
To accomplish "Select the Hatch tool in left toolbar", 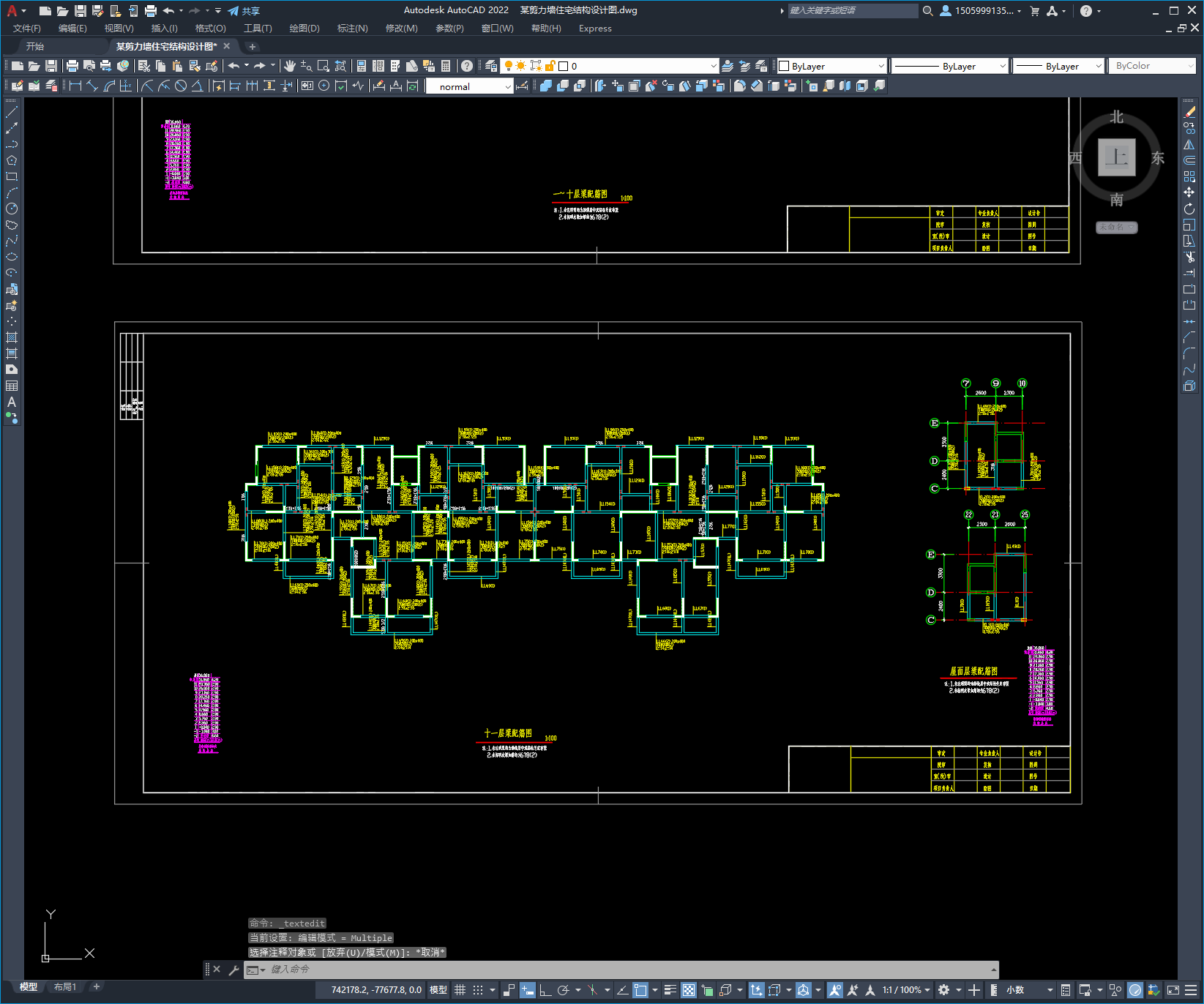I will (12, 337).
